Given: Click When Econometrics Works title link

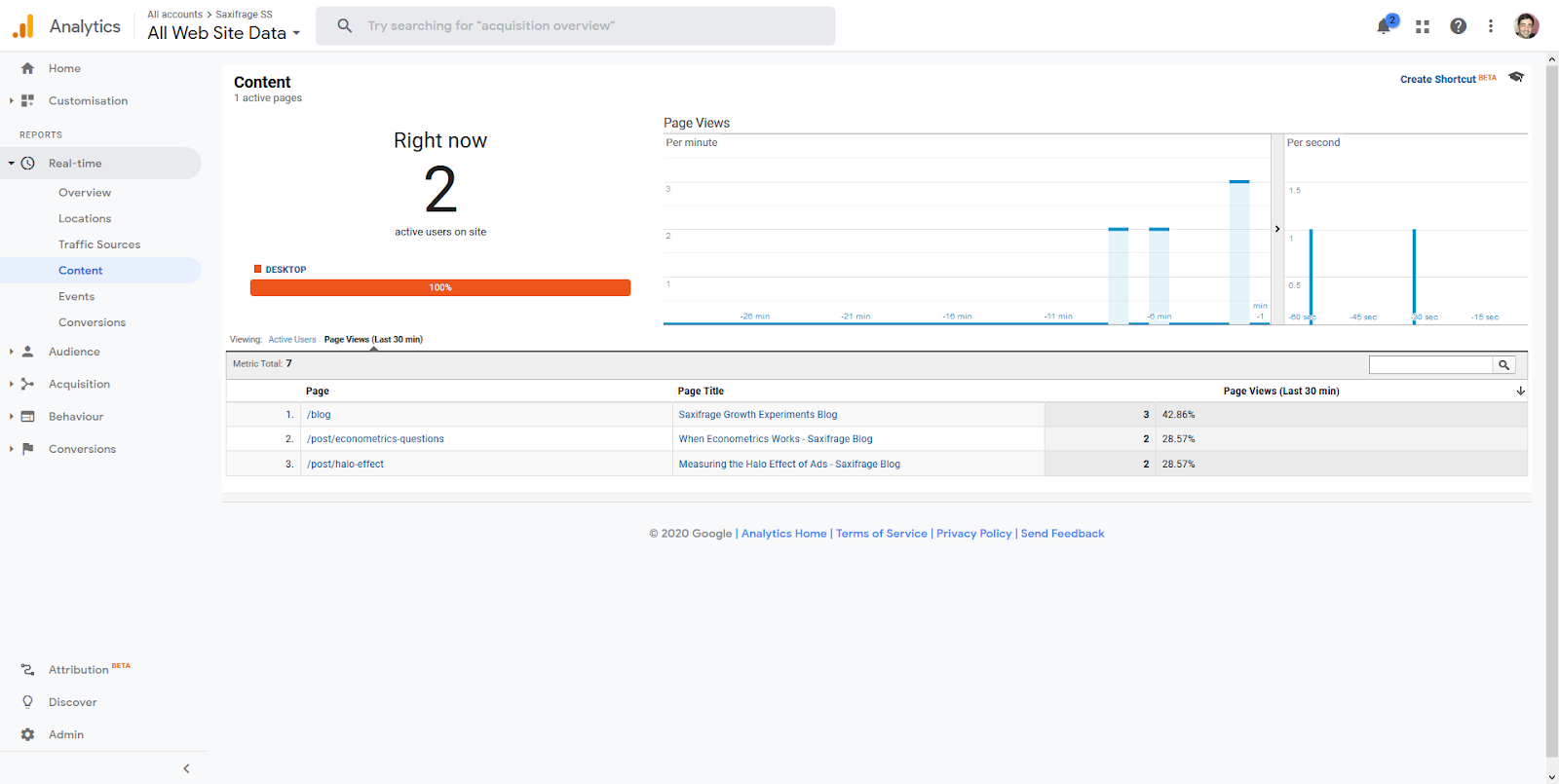Looking at the screenshot, I should tap(776, 439).
